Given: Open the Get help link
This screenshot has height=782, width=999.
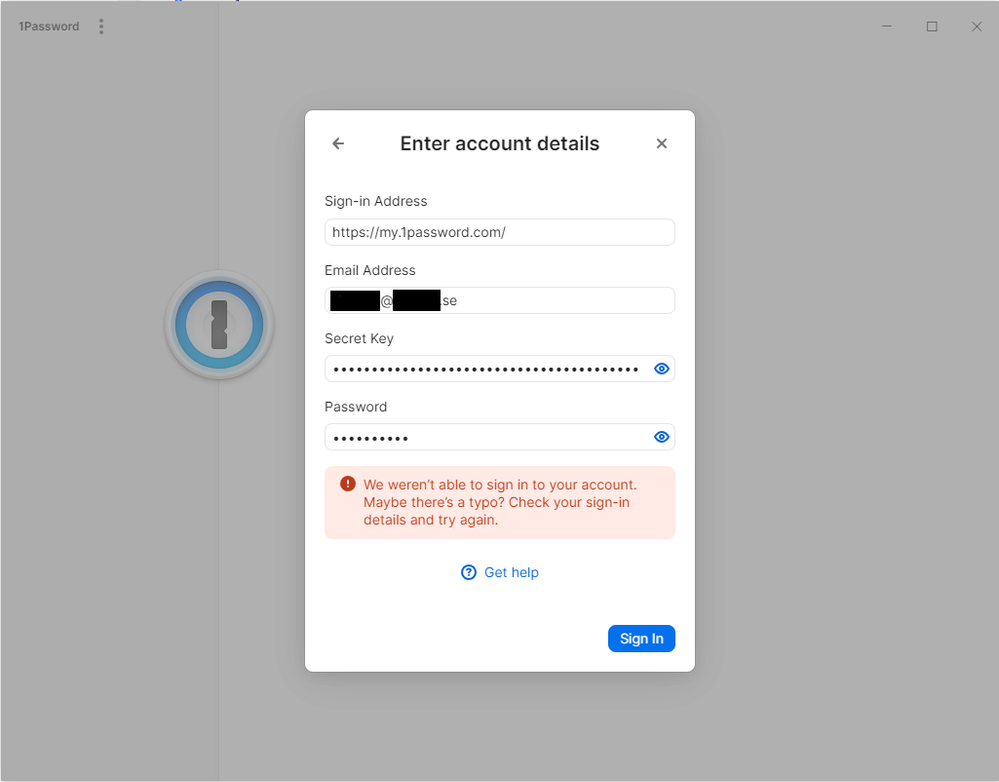Looking at the screenshot, I should [x=511, y=572].
